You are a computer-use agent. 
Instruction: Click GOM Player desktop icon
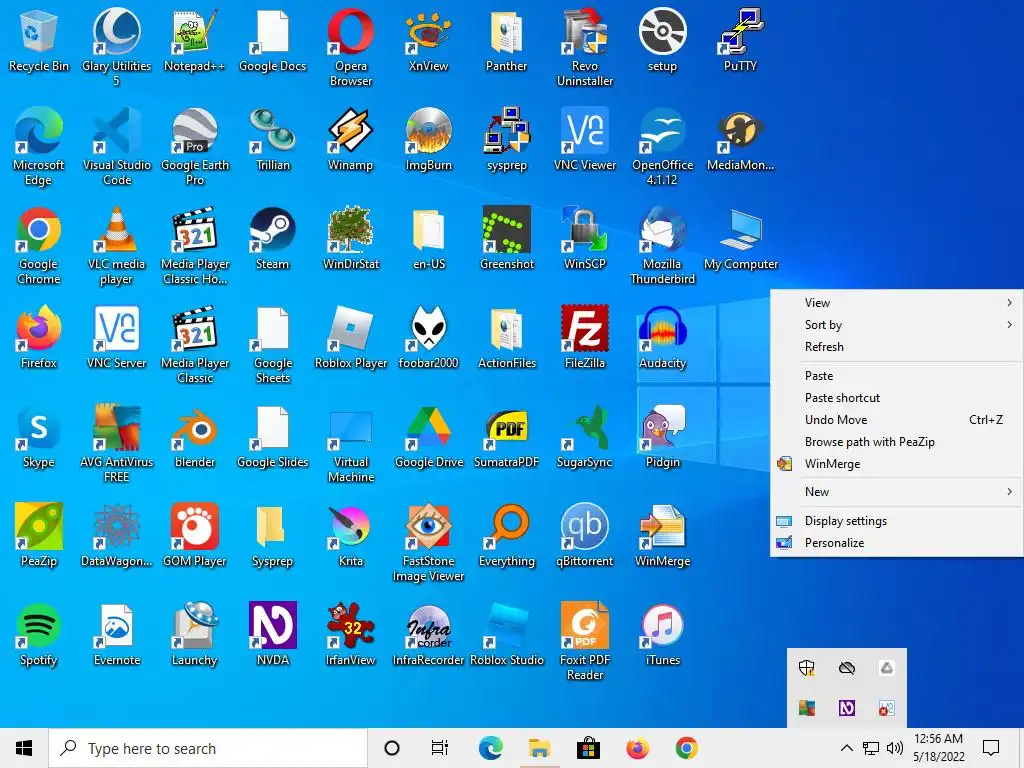[194, 536]
